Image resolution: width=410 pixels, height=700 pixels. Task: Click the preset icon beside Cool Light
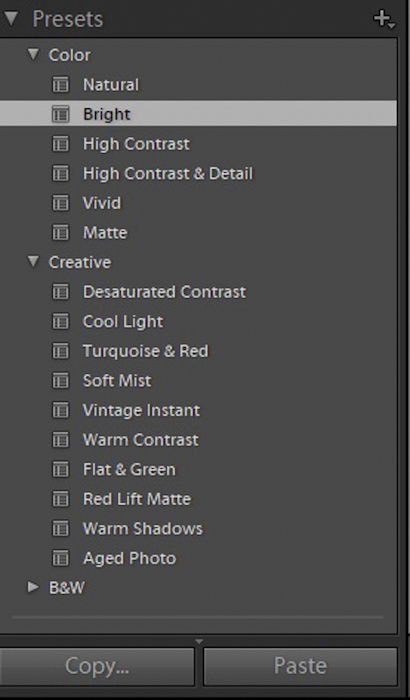click(x=60, y=321)
